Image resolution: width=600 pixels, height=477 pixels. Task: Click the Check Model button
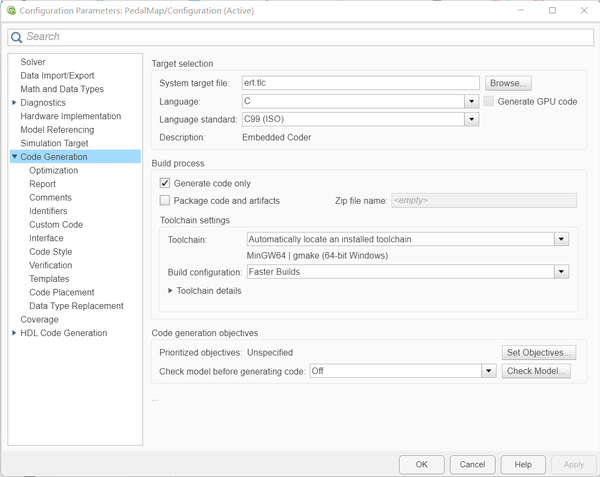point(536,370)
